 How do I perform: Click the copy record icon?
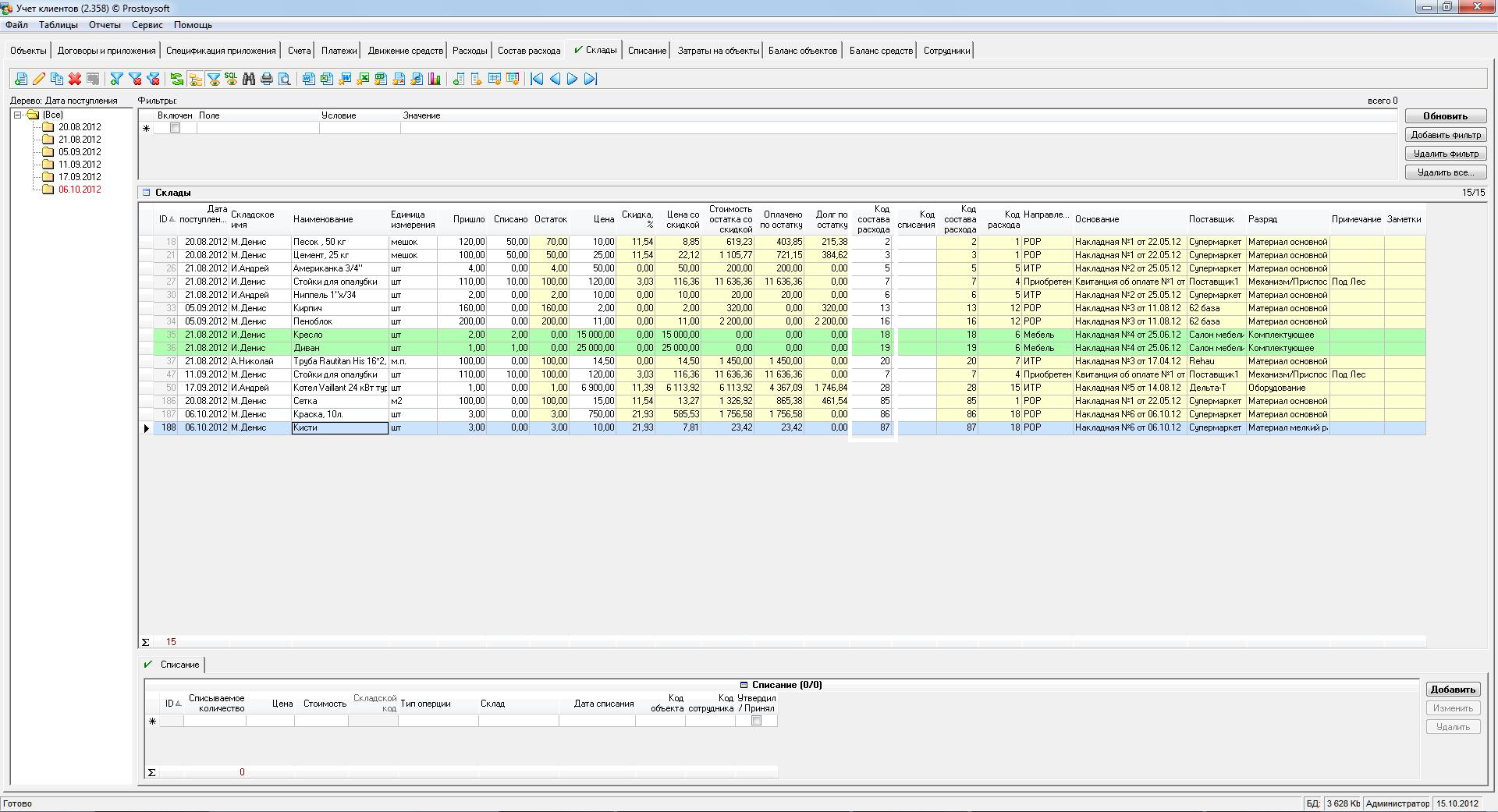57,79
